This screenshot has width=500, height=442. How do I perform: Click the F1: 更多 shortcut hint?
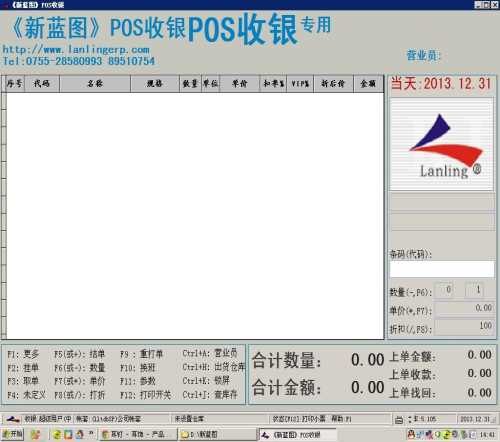(23, 354)
